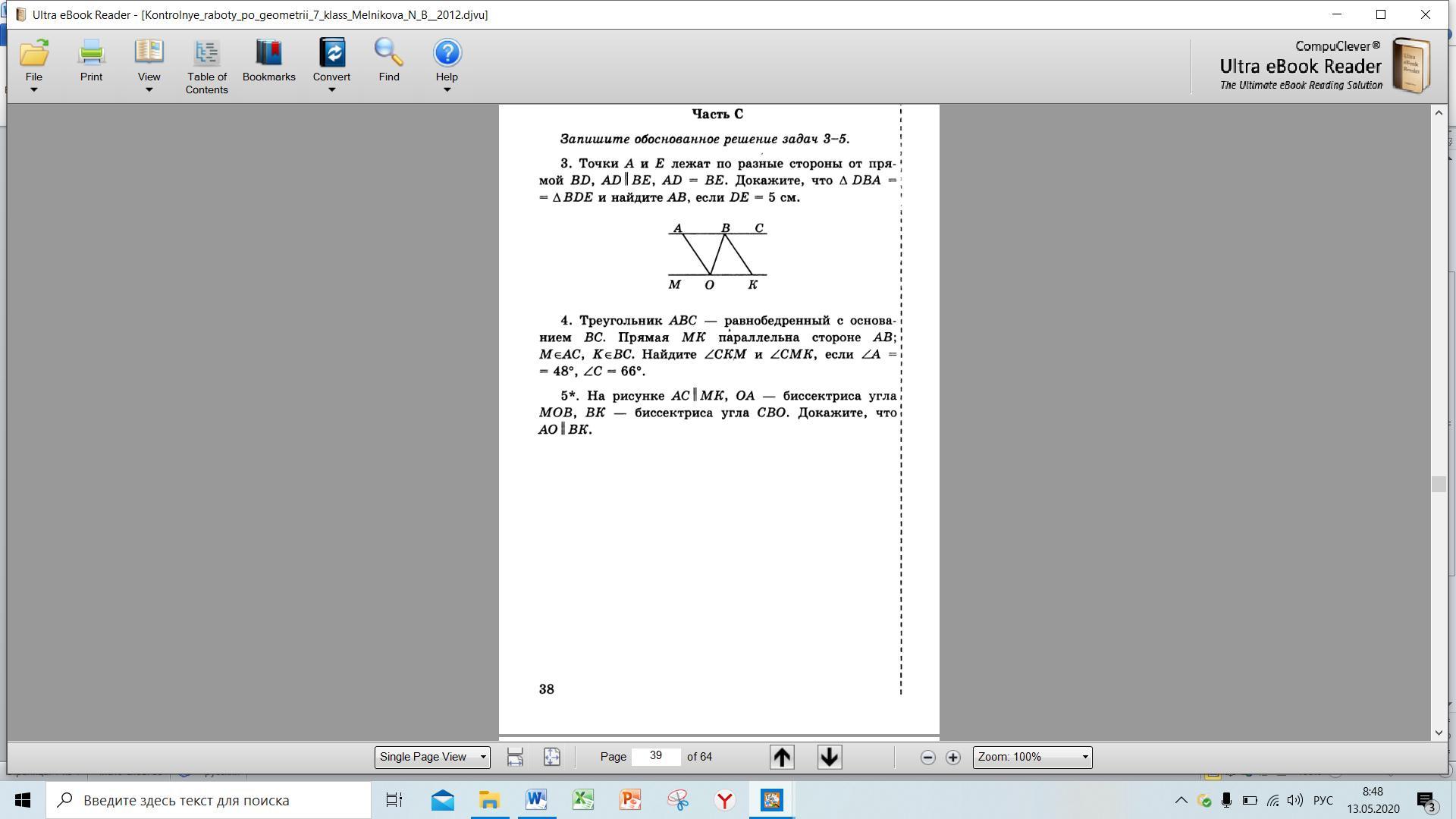Click the fit page icon
This screenshot has width=1456, height=819.
tap(552, 757)
